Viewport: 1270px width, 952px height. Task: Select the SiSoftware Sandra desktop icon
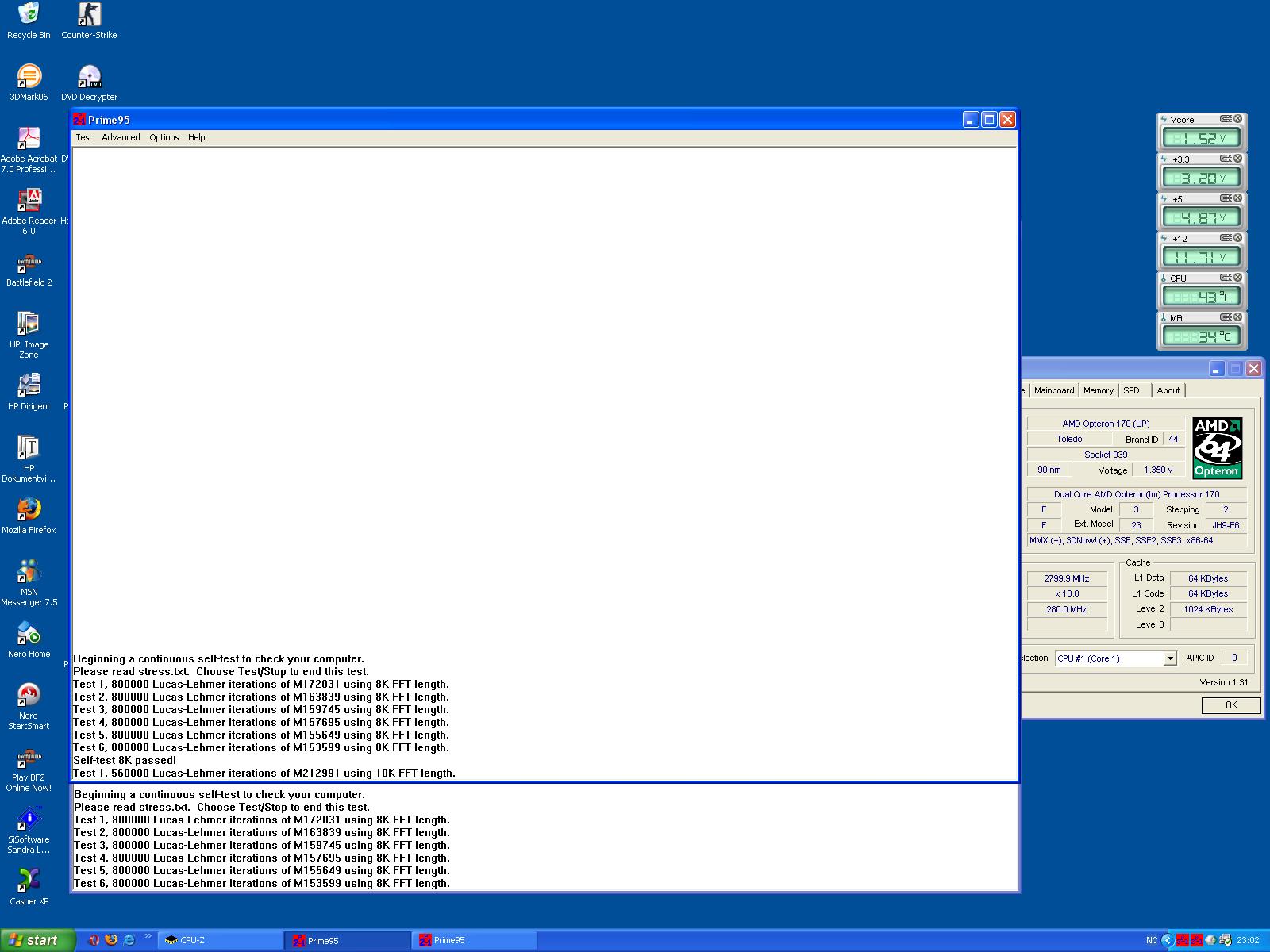click(x=29, y=831)
